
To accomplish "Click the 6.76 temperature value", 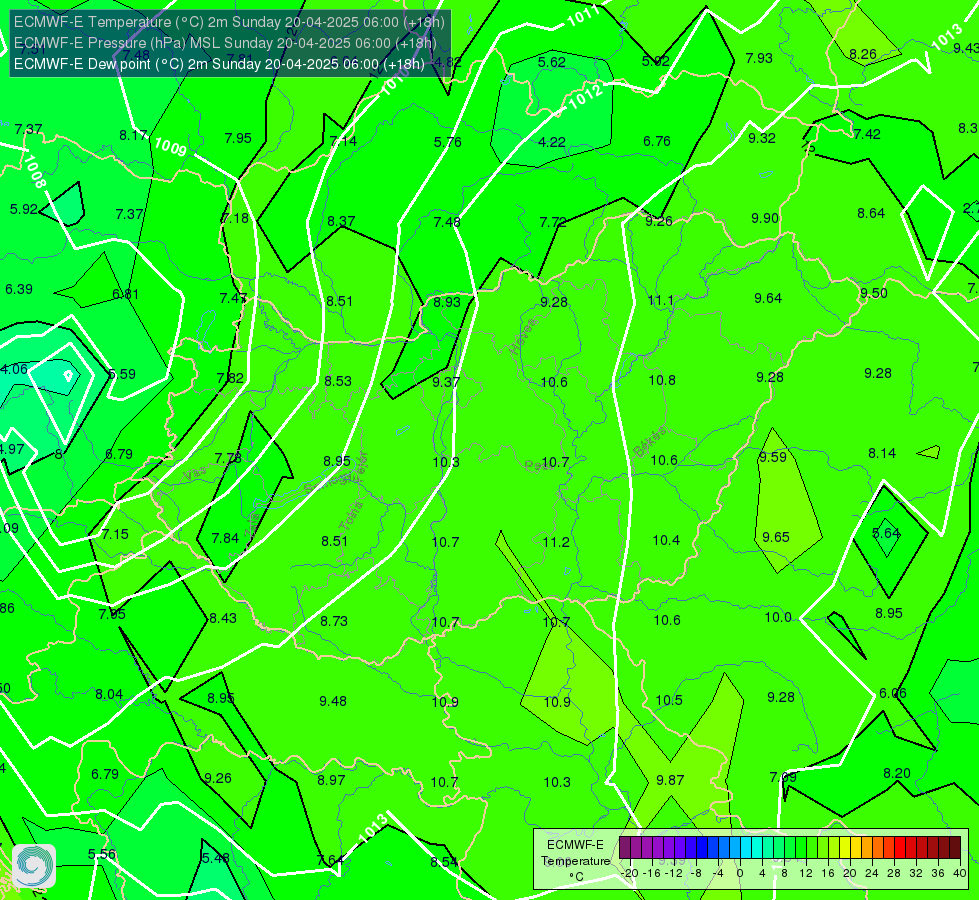I will [657, 141].
